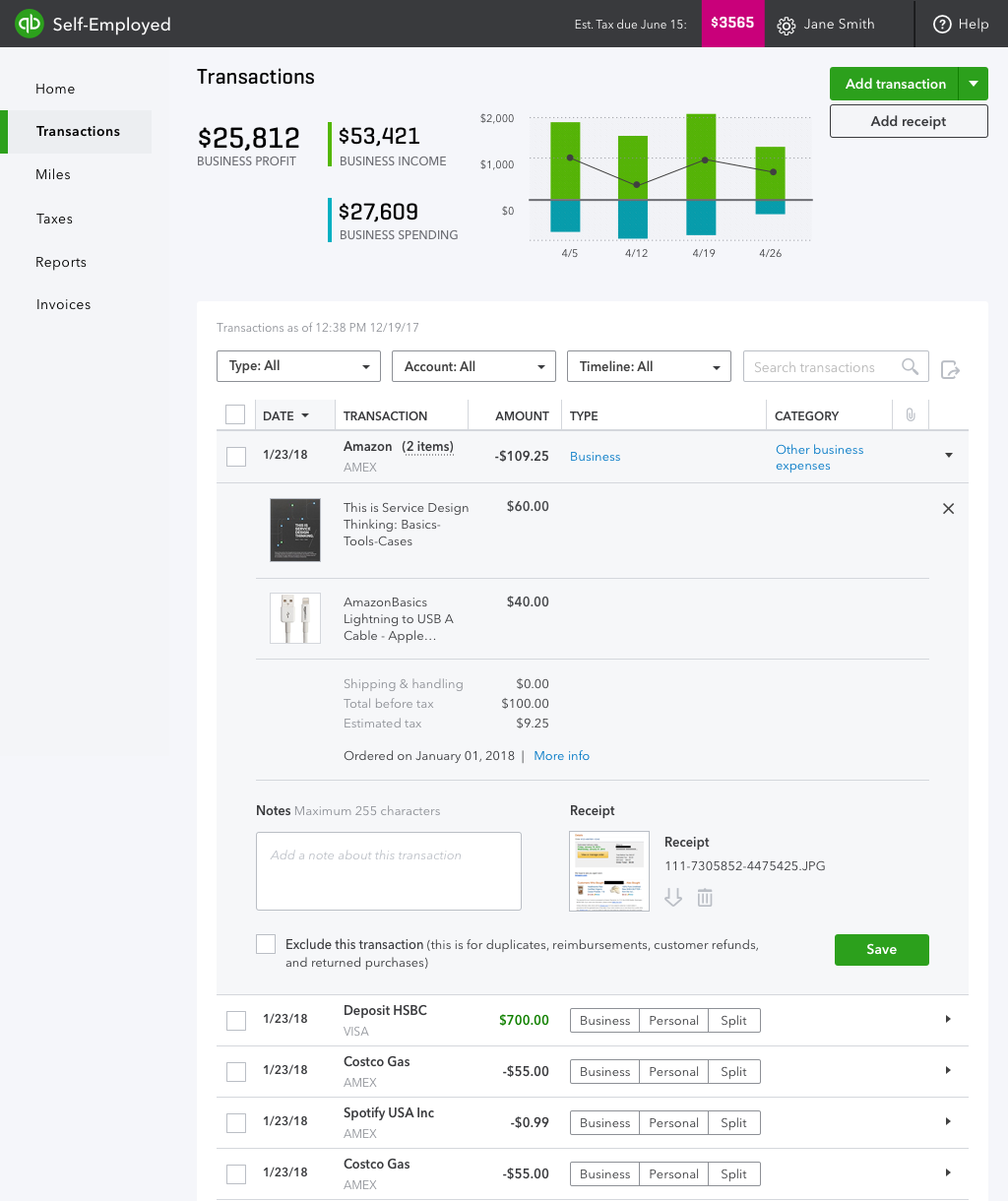Click the AMOUNT column header

522,415
